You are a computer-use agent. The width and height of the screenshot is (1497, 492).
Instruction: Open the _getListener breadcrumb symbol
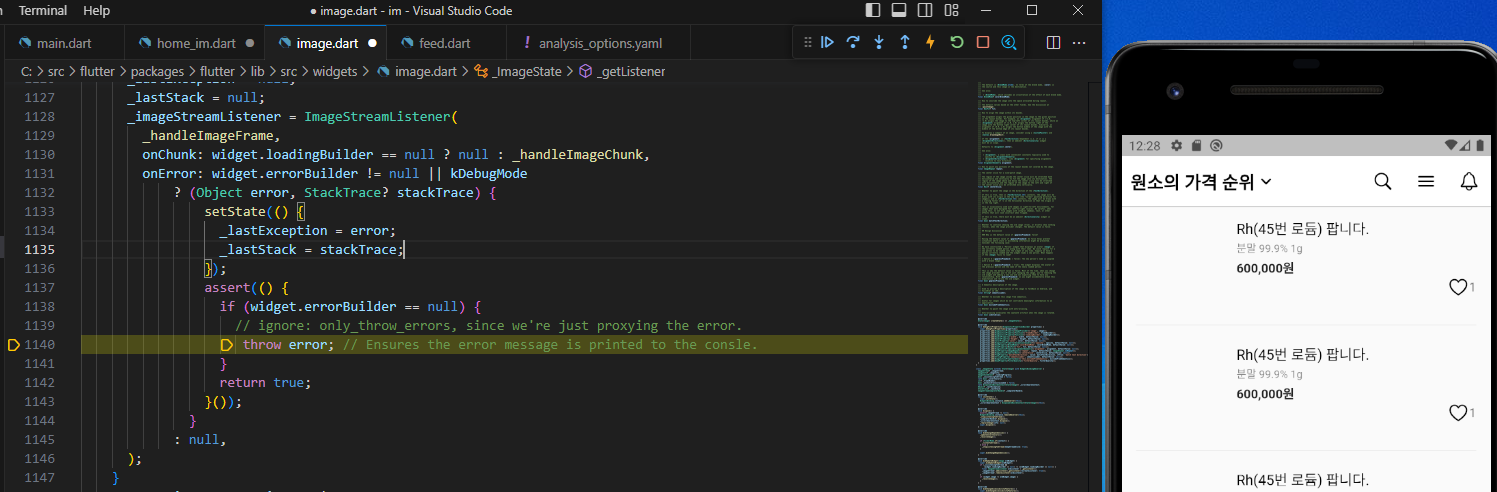coord(632,71)
